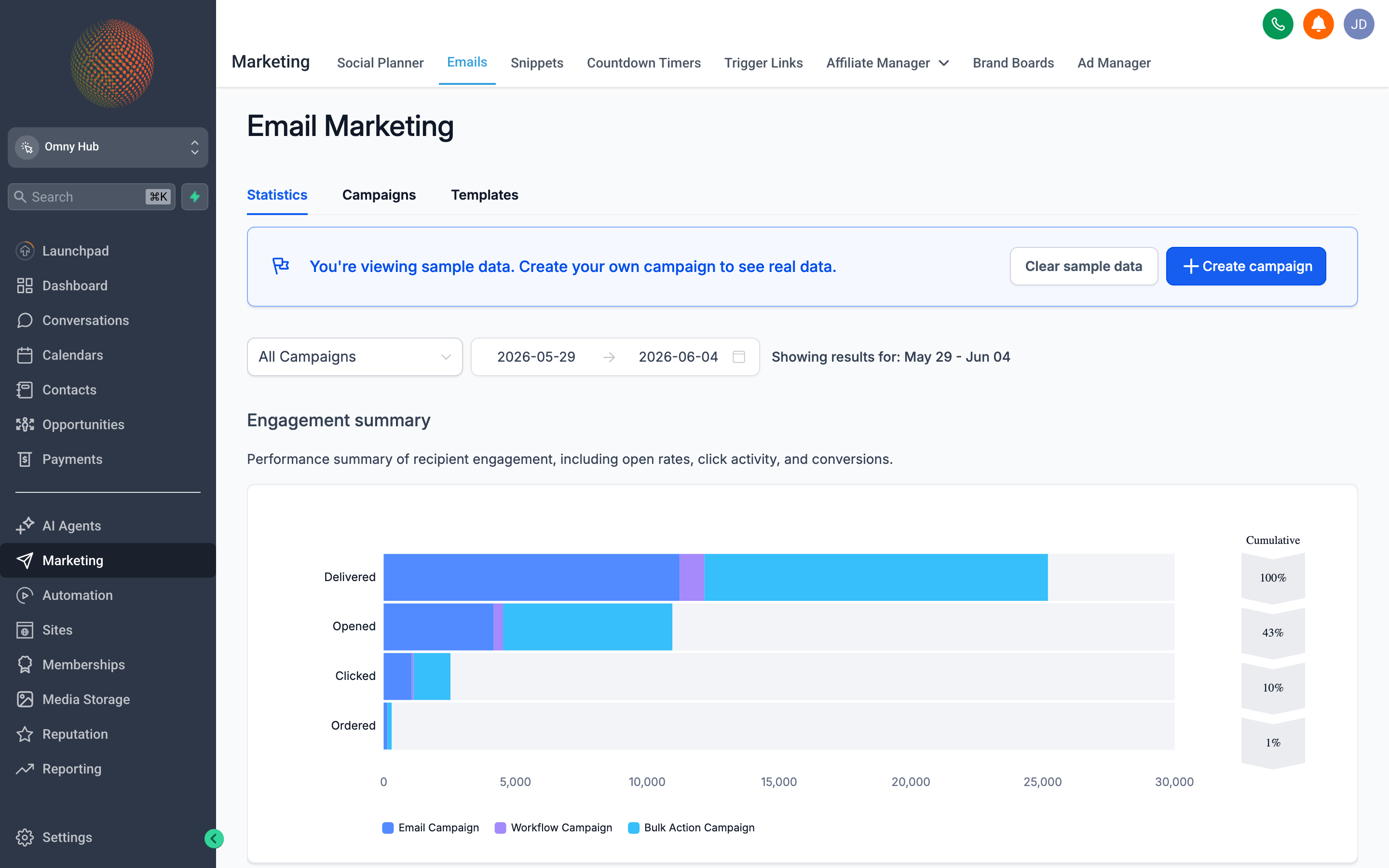Click the Opportunities icon in sidebar
Image resolution: width=1389 pixels, height=868 pixels.
tap(25, 425)
